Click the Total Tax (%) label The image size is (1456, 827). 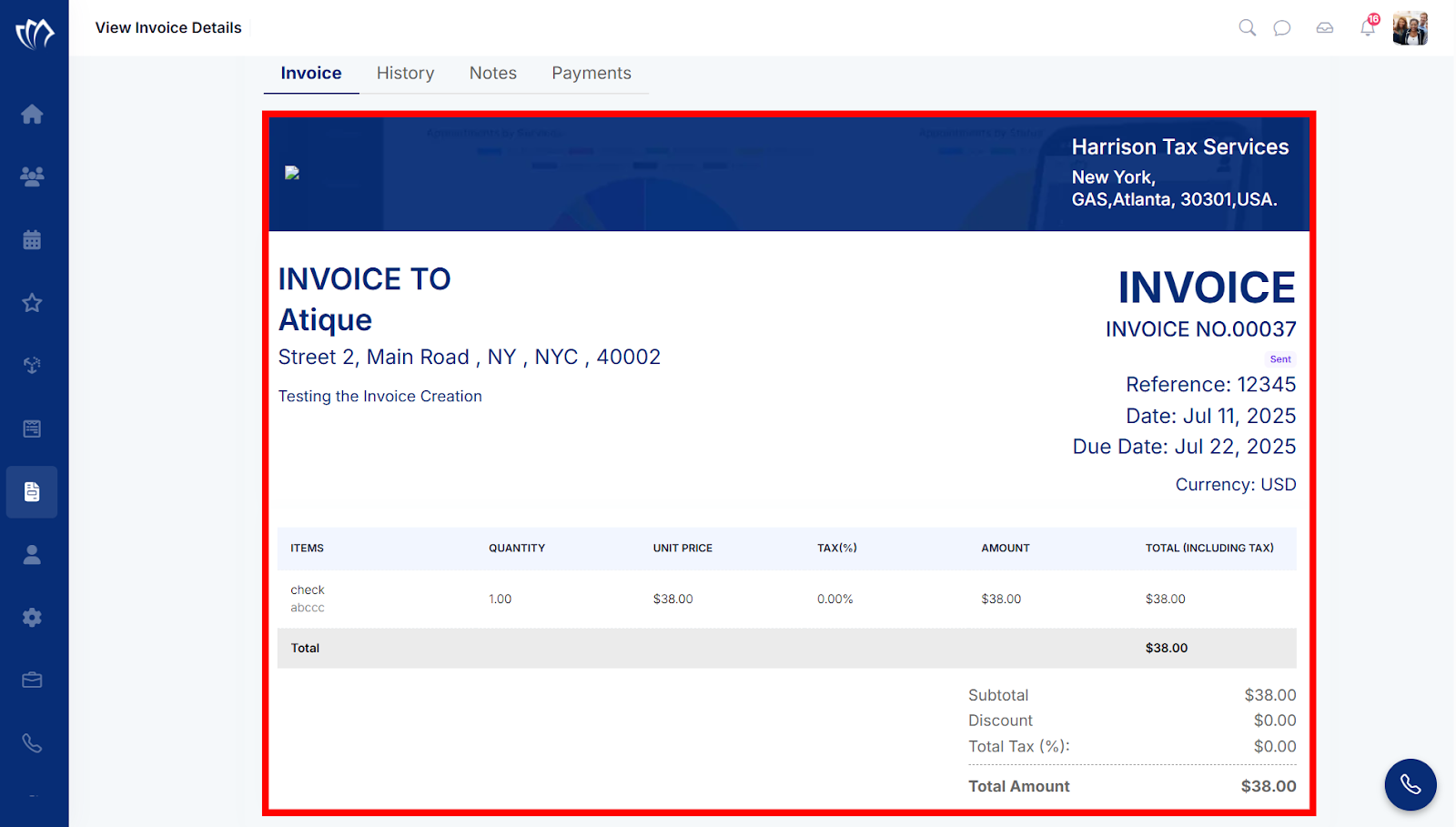click(x=1019, y=746)
